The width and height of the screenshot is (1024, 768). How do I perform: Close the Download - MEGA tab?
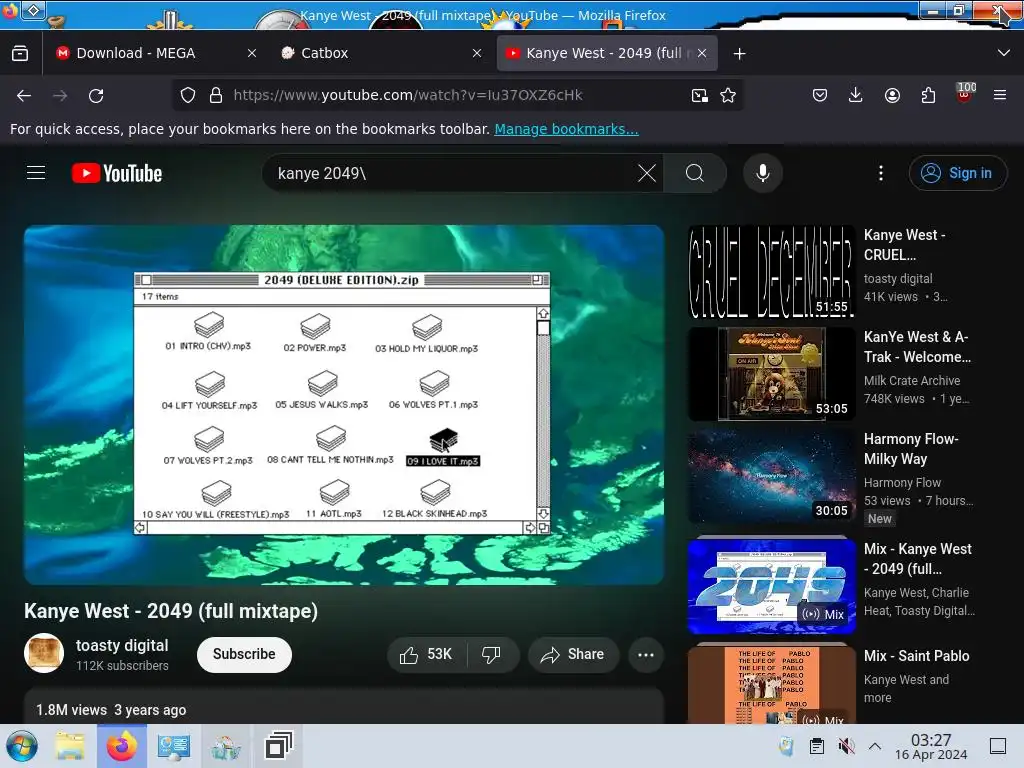coord(251,53)
